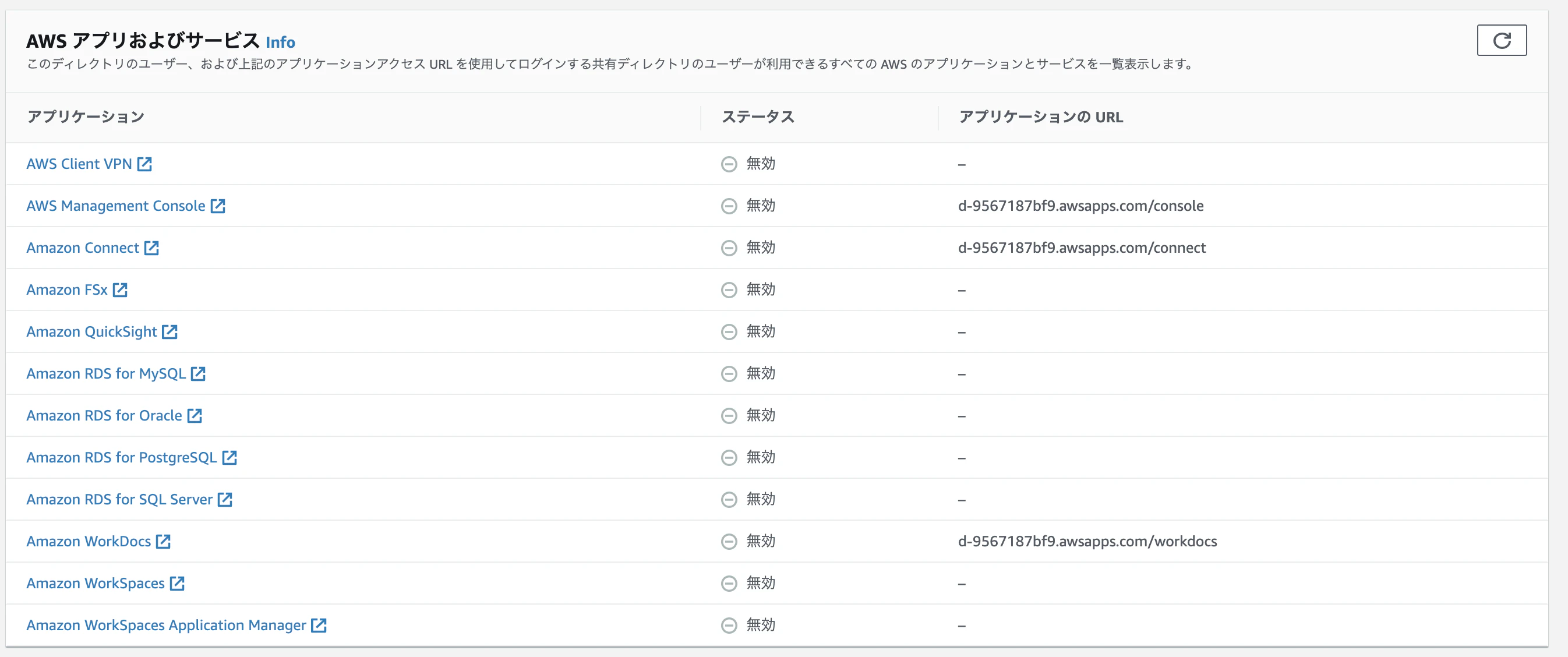Click the refresh icon button
1568x657 pixels.
(1501, 40)
